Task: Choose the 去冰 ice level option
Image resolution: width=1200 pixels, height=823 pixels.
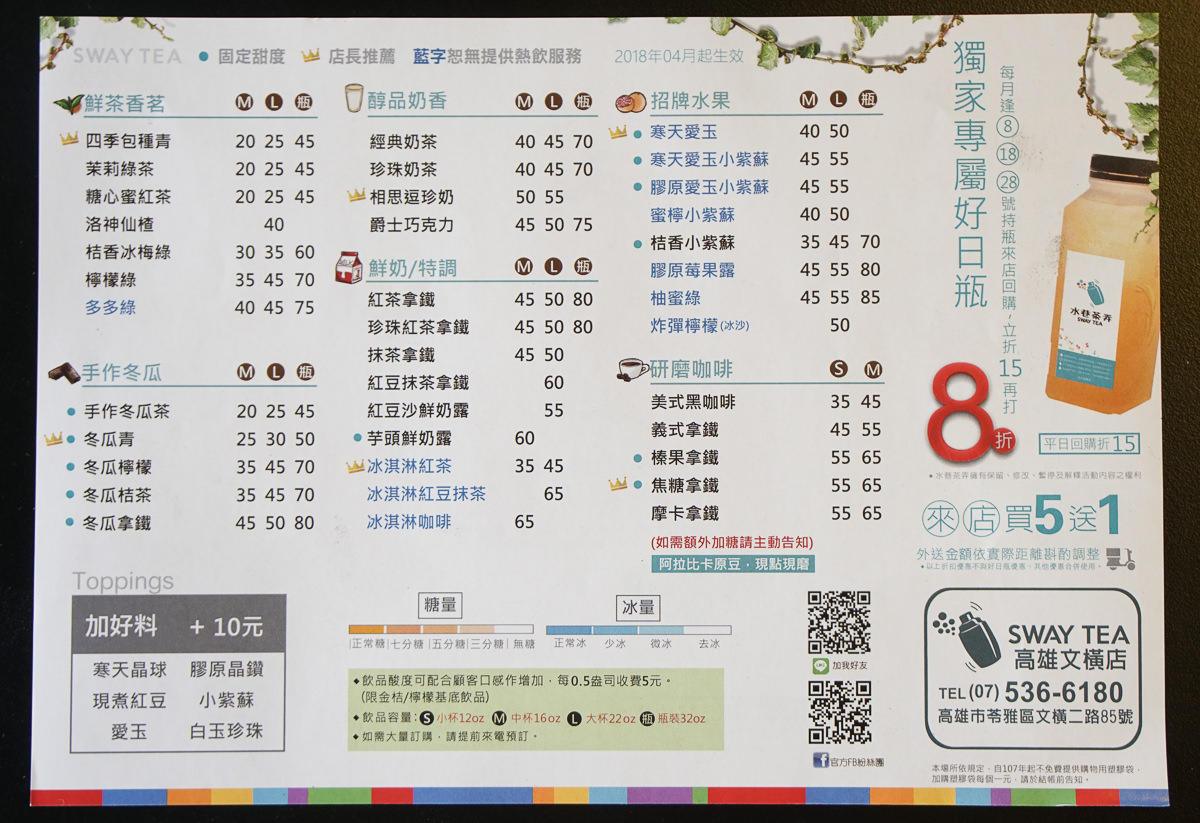Action: [711, 642]
